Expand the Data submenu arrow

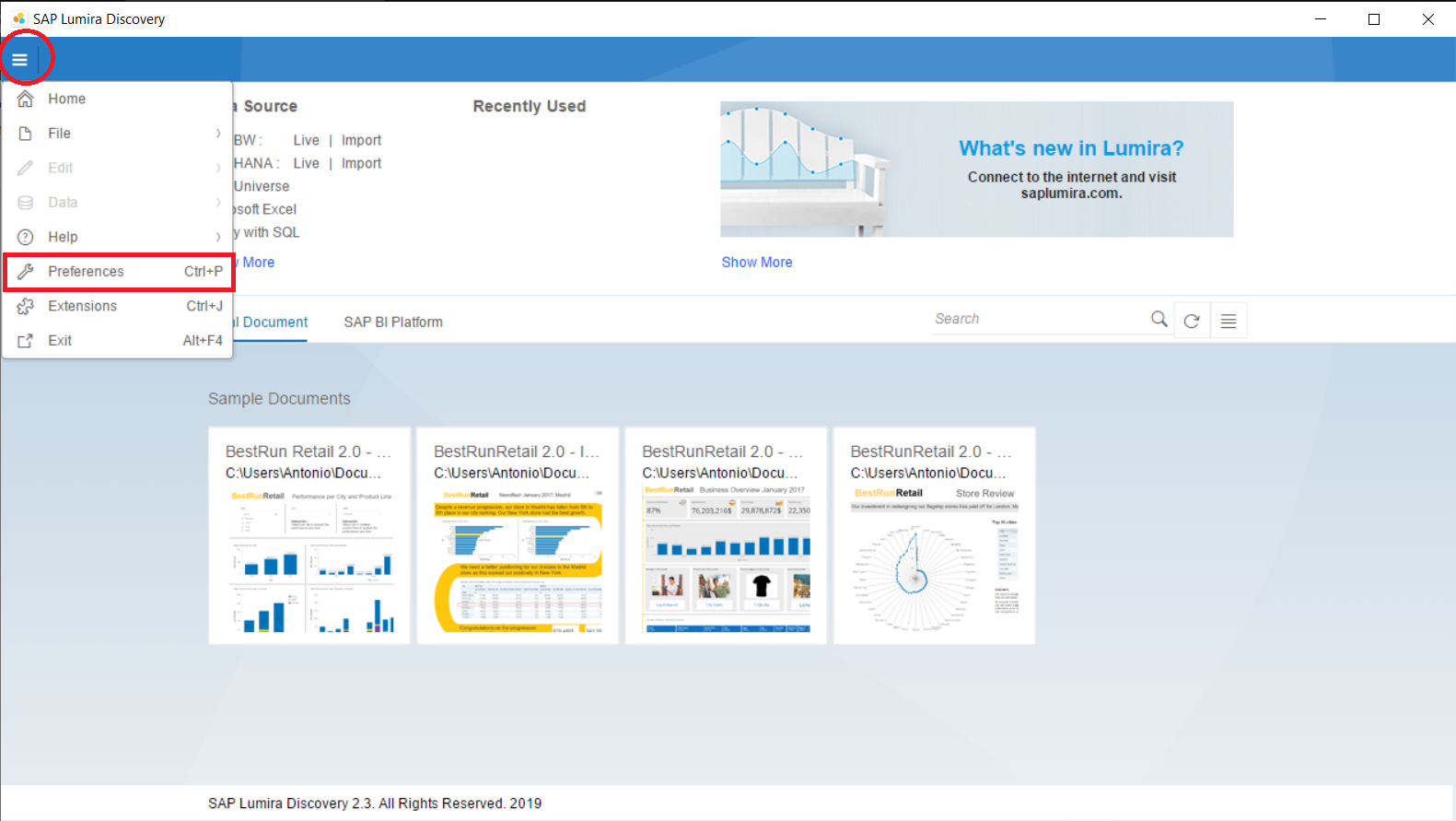218,202
